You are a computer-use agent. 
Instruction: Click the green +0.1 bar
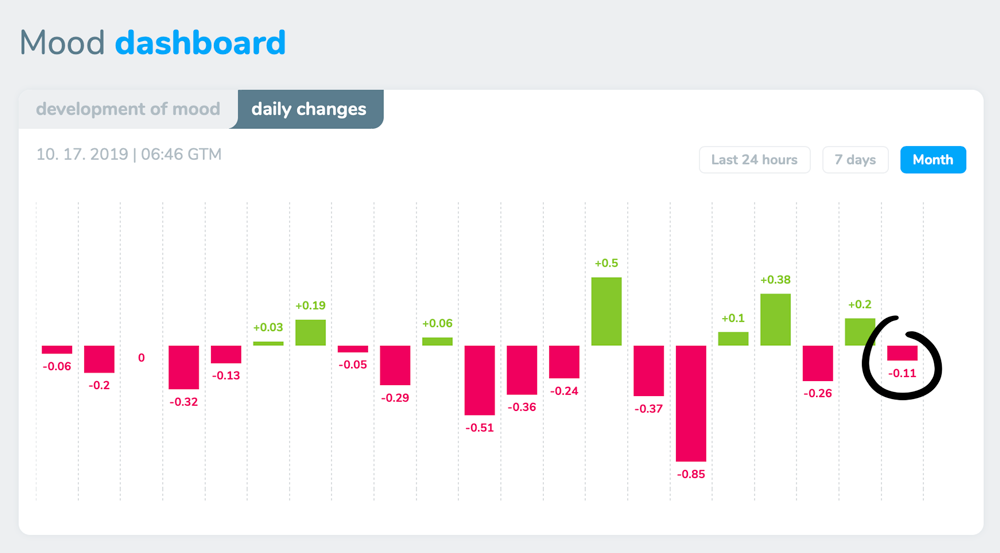point(733,339)
